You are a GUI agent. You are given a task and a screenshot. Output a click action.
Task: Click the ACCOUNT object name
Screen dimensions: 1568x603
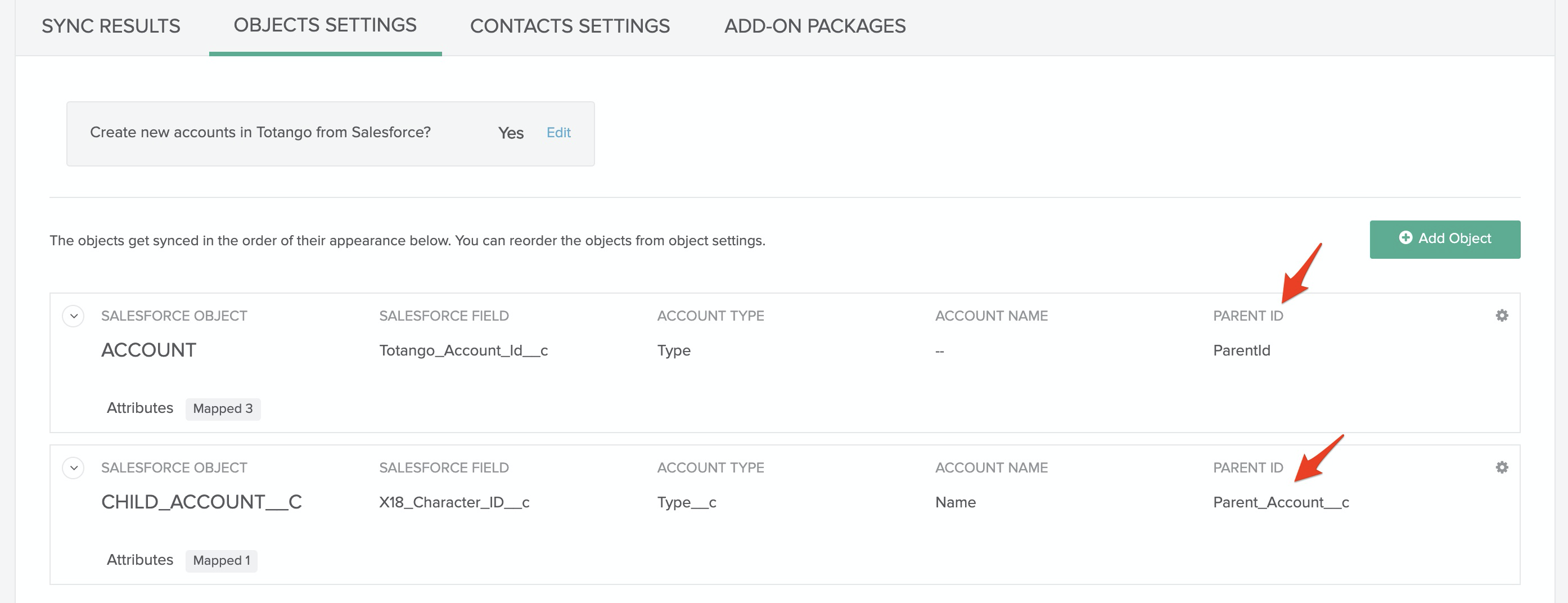tap(148, 350)
